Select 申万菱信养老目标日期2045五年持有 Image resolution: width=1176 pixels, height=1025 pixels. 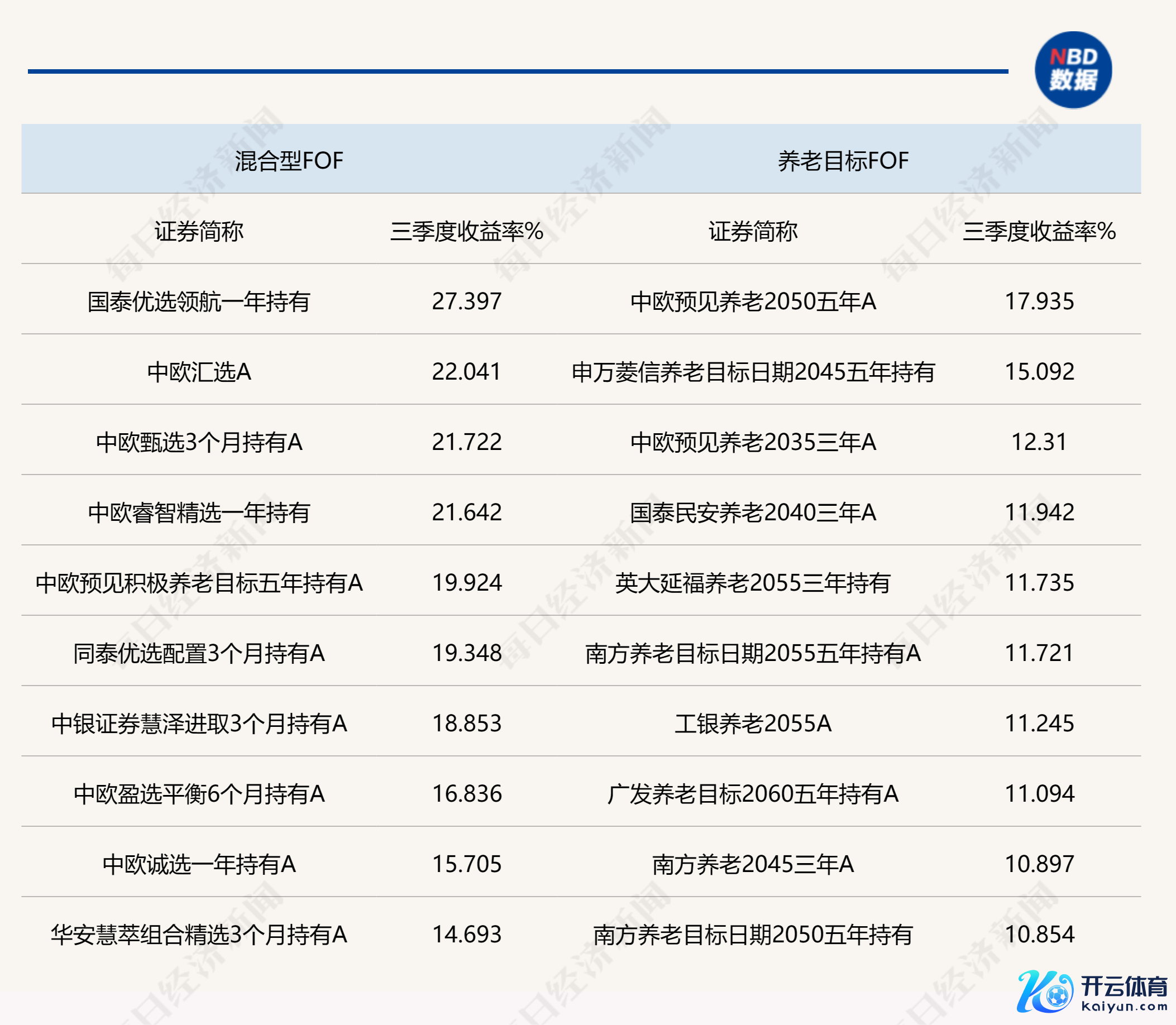pos(753,372)
